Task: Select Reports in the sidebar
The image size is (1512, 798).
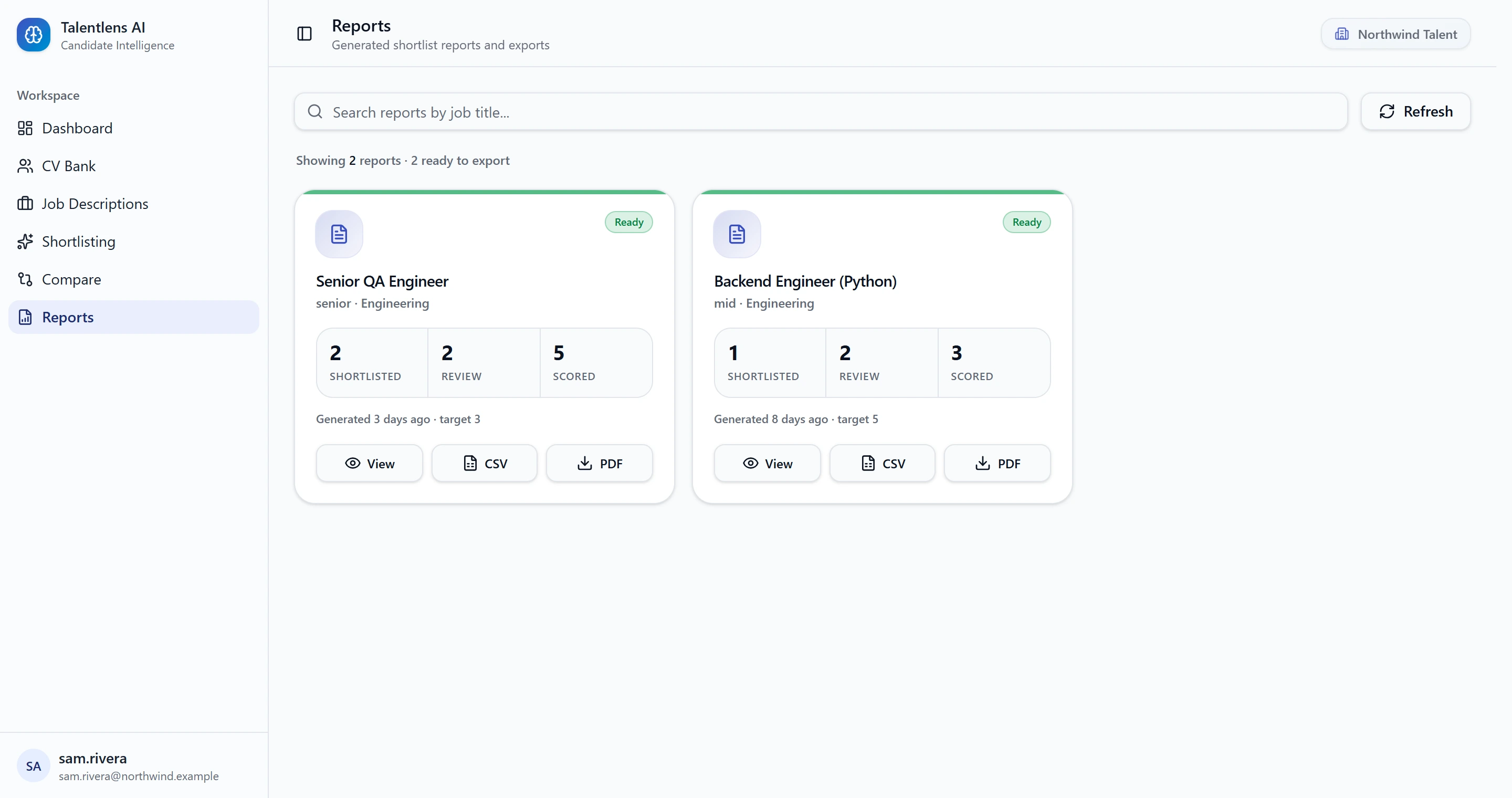Action: click(x=134, y=318)
